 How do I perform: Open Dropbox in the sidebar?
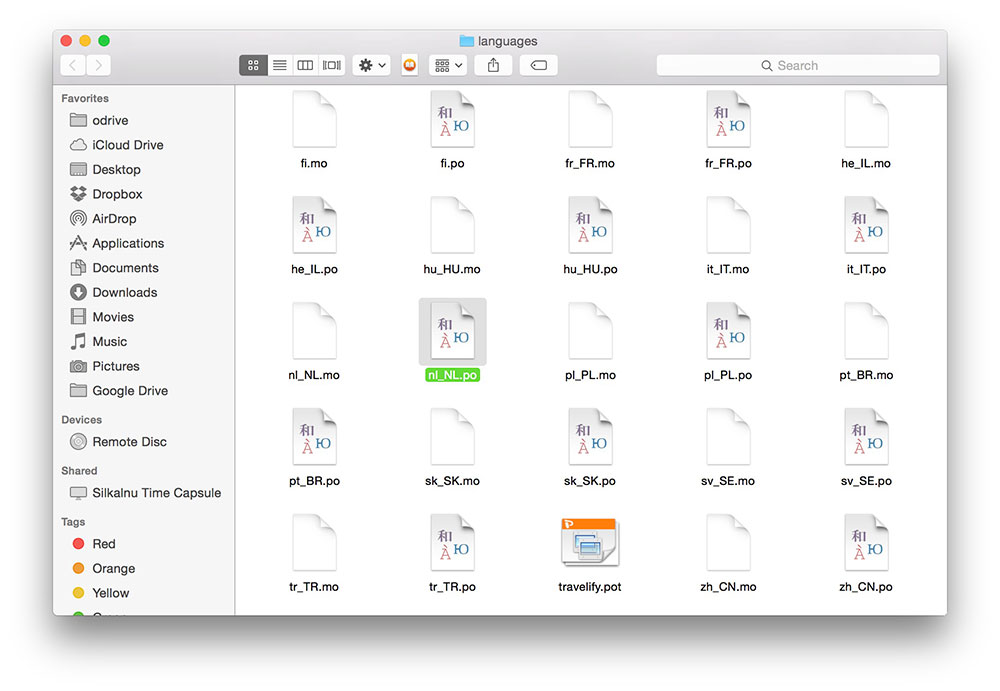(117, 194)
